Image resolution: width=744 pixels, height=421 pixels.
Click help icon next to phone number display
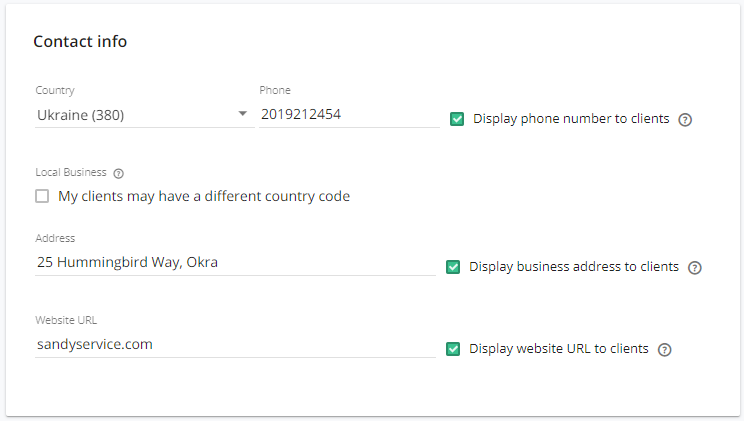[685, 120]
